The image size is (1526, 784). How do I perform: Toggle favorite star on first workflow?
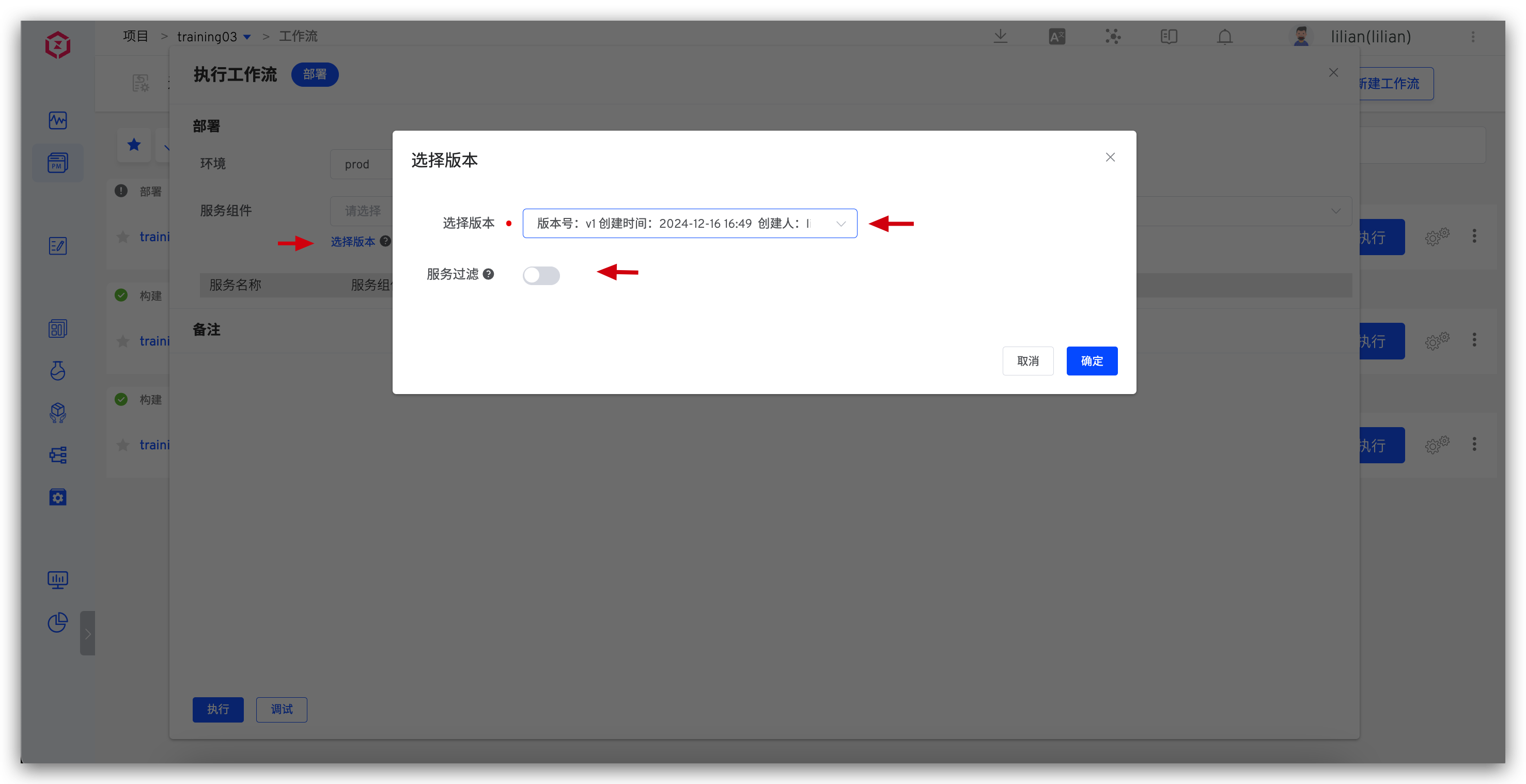pyautogui.click(x=122, y=238)
